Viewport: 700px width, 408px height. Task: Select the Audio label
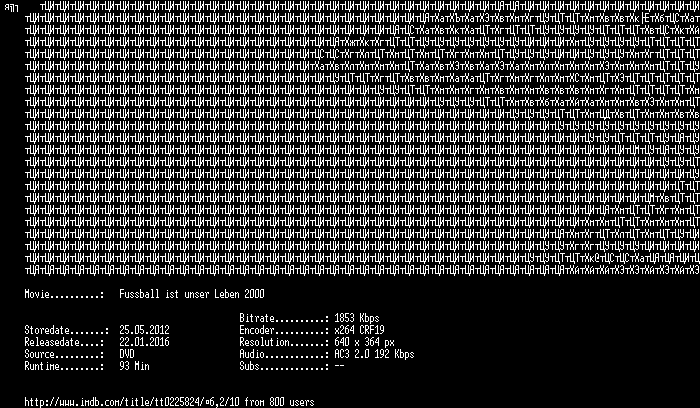tap(284, 354)
